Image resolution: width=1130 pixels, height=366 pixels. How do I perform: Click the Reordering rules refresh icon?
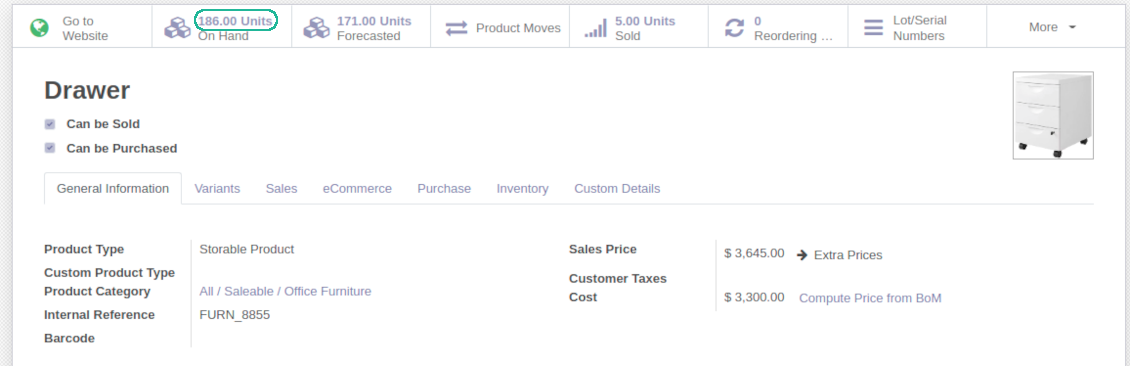click(x=734, y=28)
